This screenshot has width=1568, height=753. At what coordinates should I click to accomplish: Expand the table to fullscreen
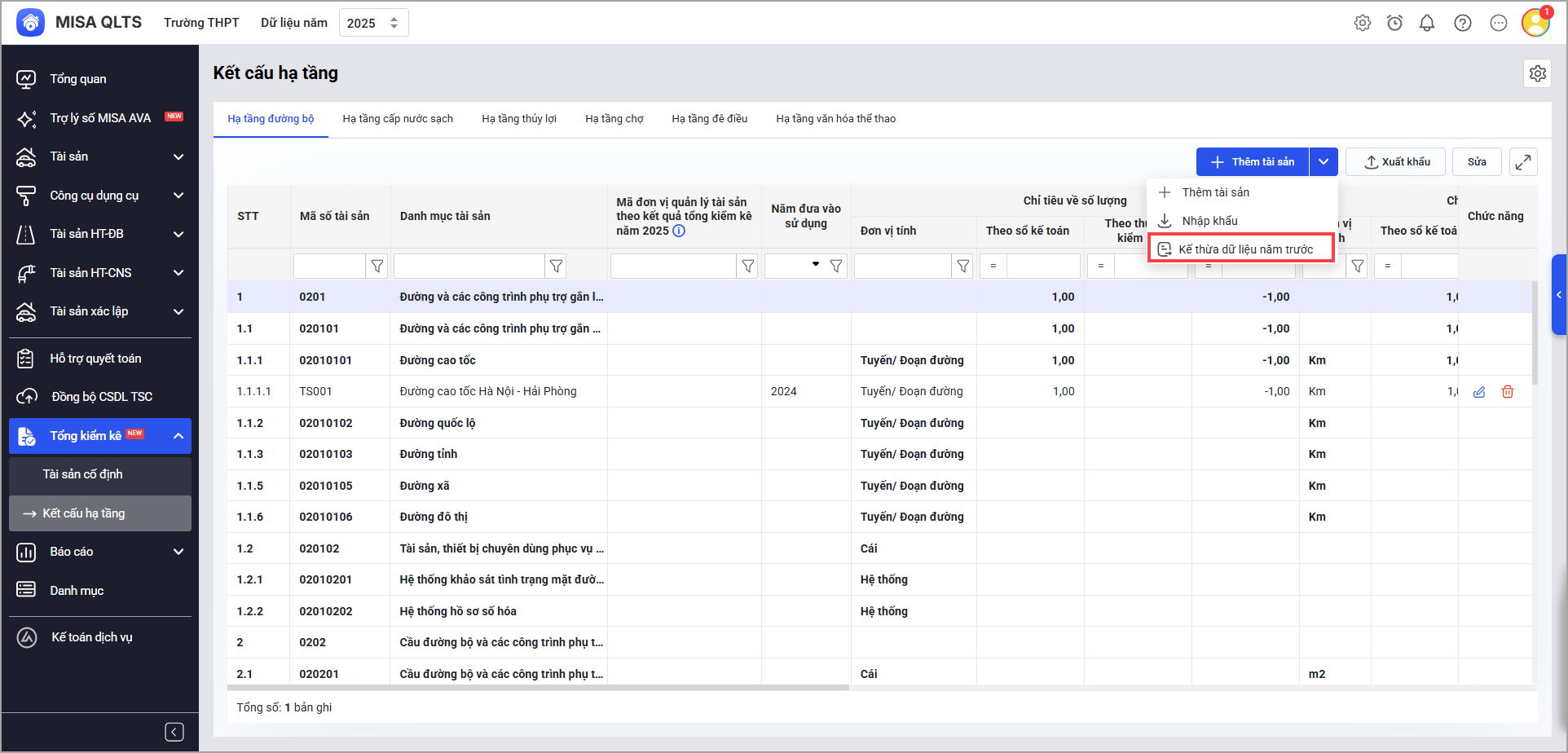[1523, 162]
